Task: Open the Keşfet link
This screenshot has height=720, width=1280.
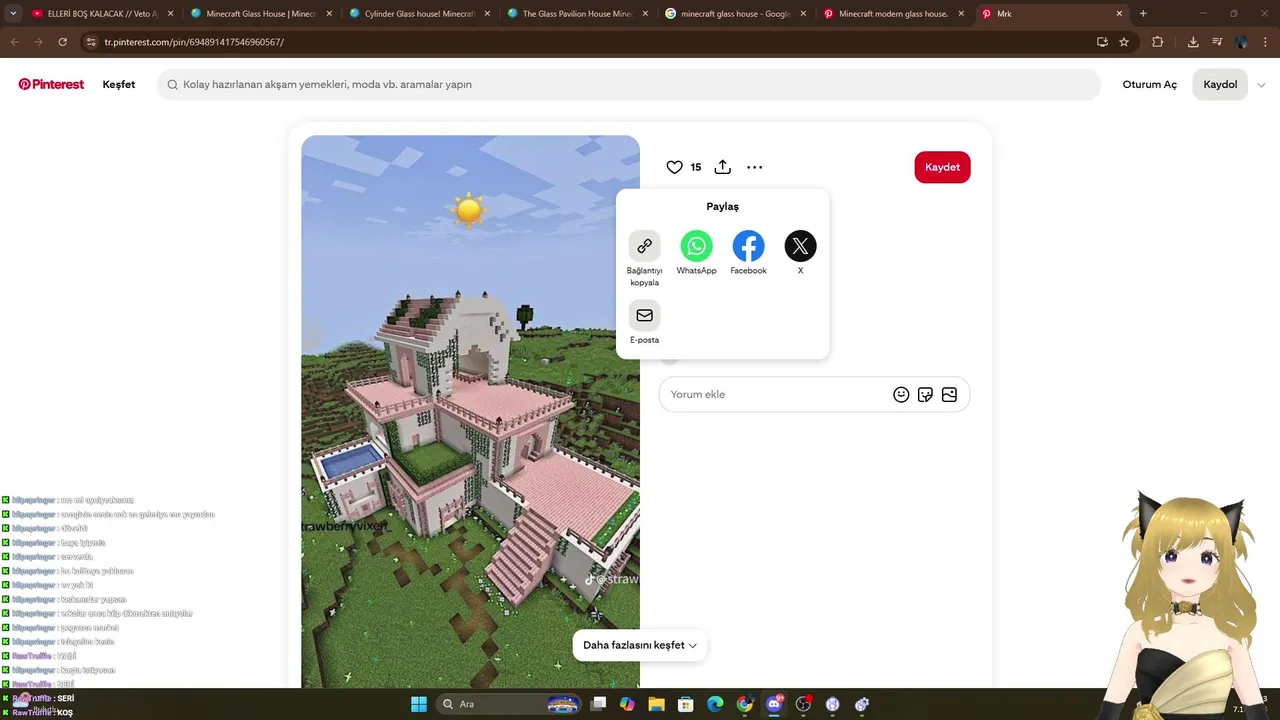Action: point(119,85)
